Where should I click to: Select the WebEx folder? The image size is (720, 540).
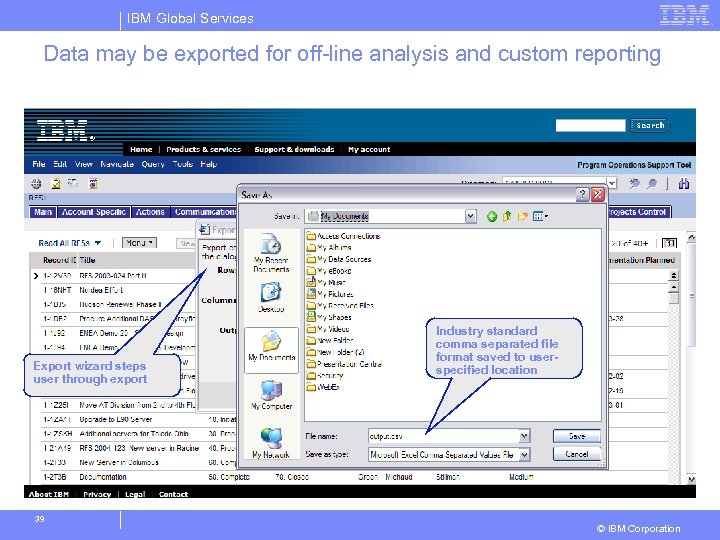[x=323, y=387]
